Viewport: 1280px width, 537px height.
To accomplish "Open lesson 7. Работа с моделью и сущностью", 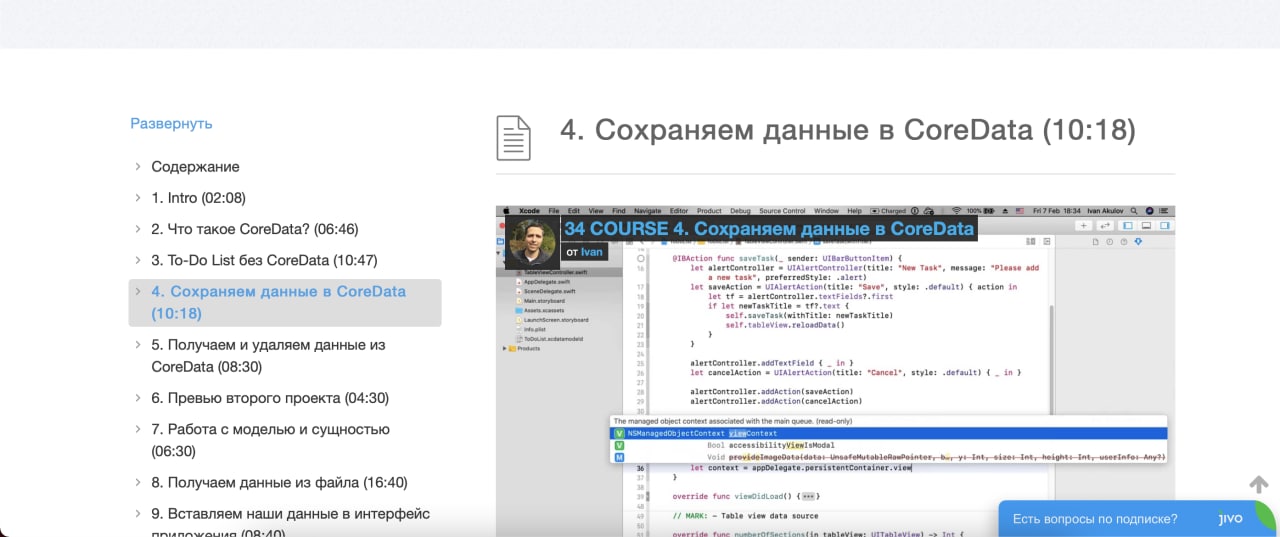I will (270, 440).
